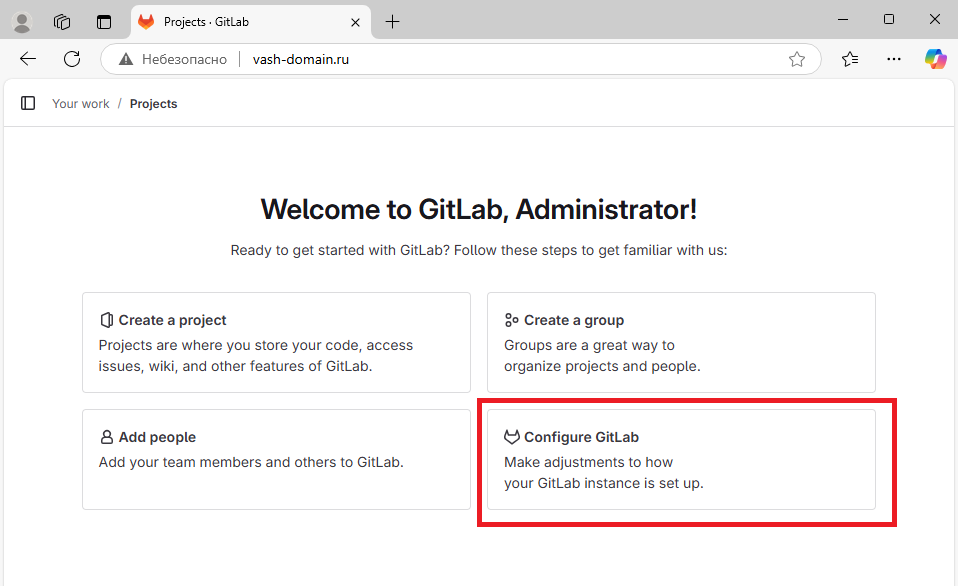Open the Add people card

[276, 459]
